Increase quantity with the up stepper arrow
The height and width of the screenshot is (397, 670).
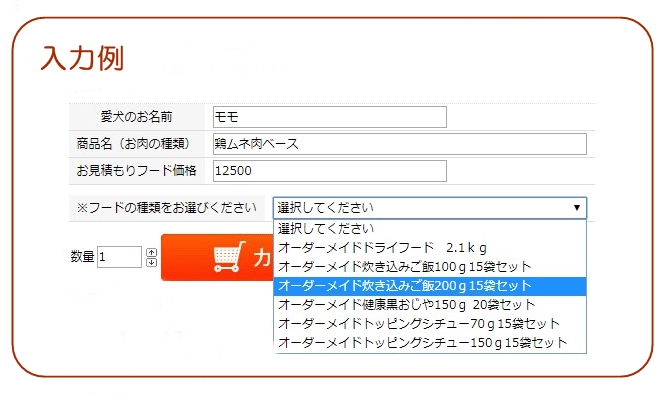(151, 253)
